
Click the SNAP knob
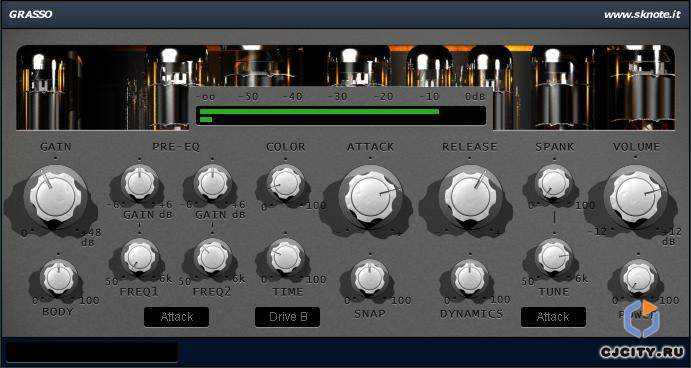pyautogui.click(x=370, y=278)
